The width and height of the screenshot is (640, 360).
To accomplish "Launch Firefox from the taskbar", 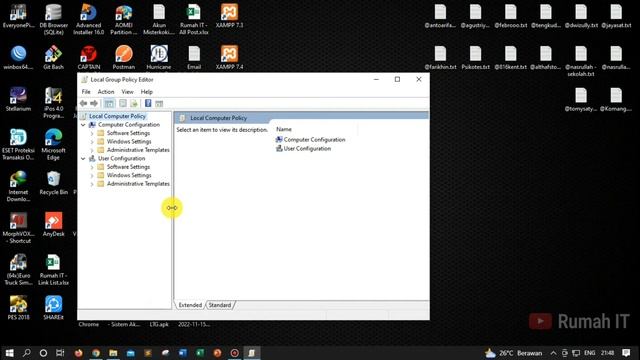I will click(78, 353).
